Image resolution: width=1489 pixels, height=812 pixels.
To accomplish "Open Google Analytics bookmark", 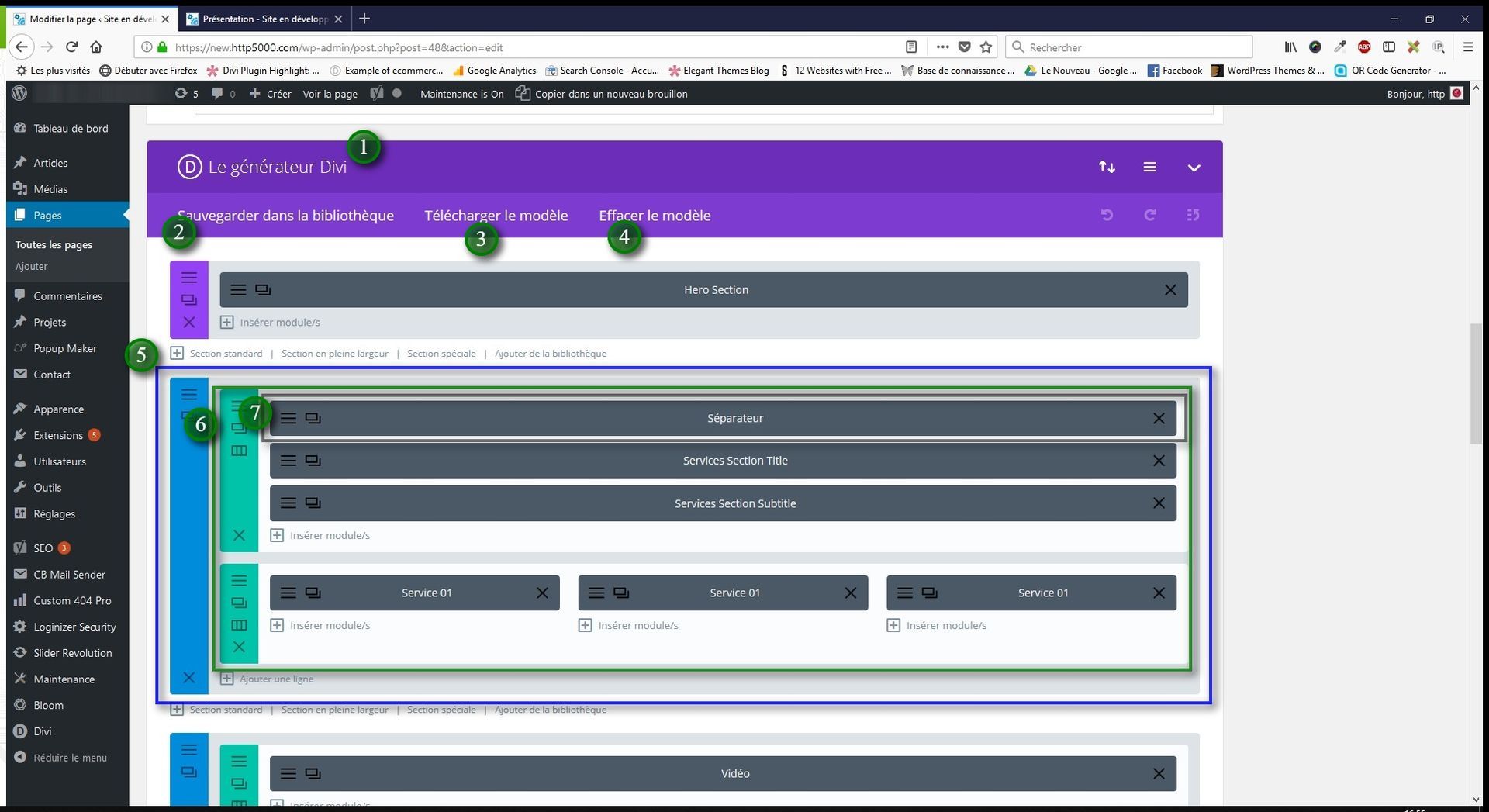I will (x=494, y=71).
